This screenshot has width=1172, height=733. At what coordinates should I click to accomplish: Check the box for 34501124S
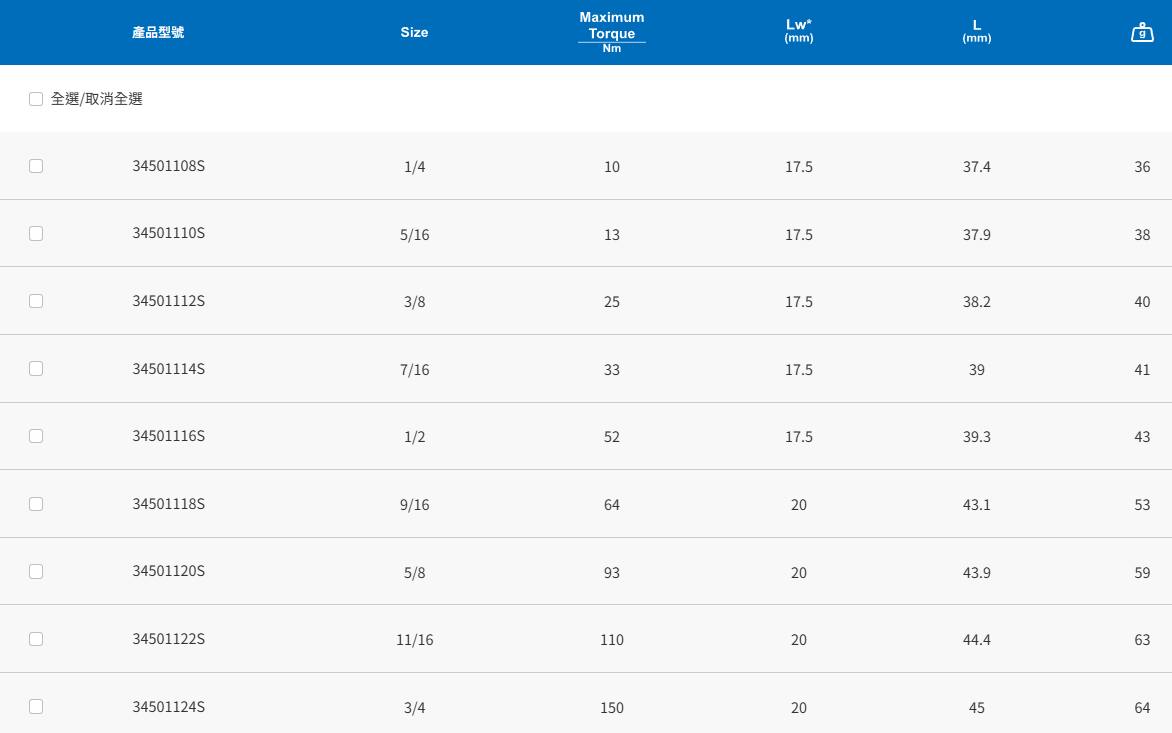point(36,706)
